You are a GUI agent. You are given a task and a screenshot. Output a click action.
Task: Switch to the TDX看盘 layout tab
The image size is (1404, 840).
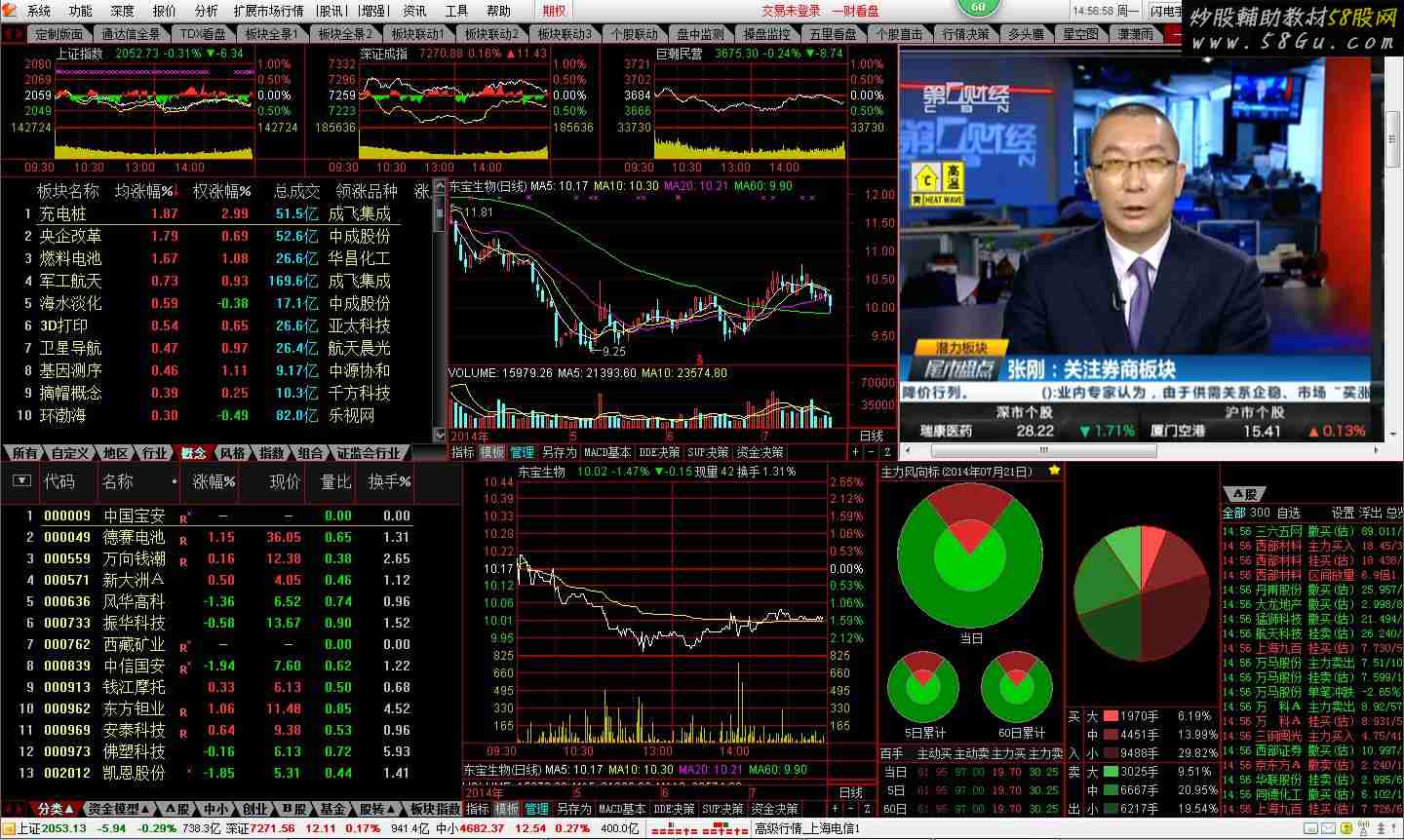(202, 33)
